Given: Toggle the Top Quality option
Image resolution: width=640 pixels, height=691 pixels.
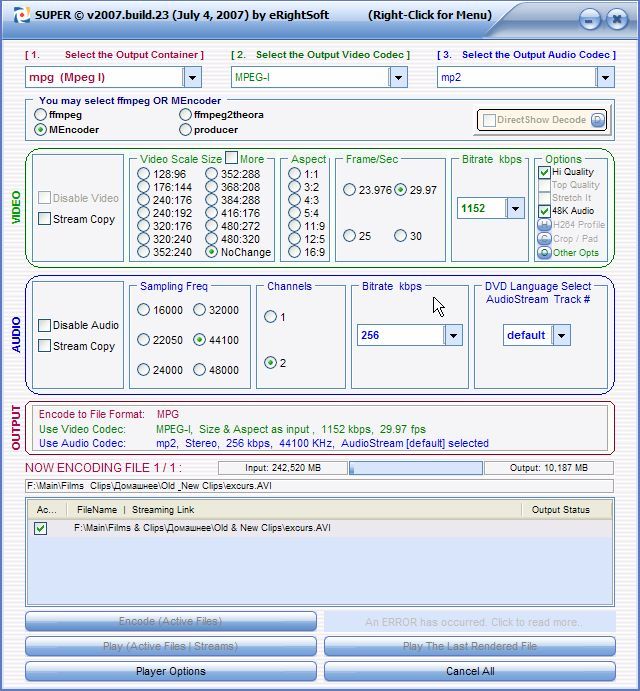Looking at the screenshot, I should [x=544, y=185].
